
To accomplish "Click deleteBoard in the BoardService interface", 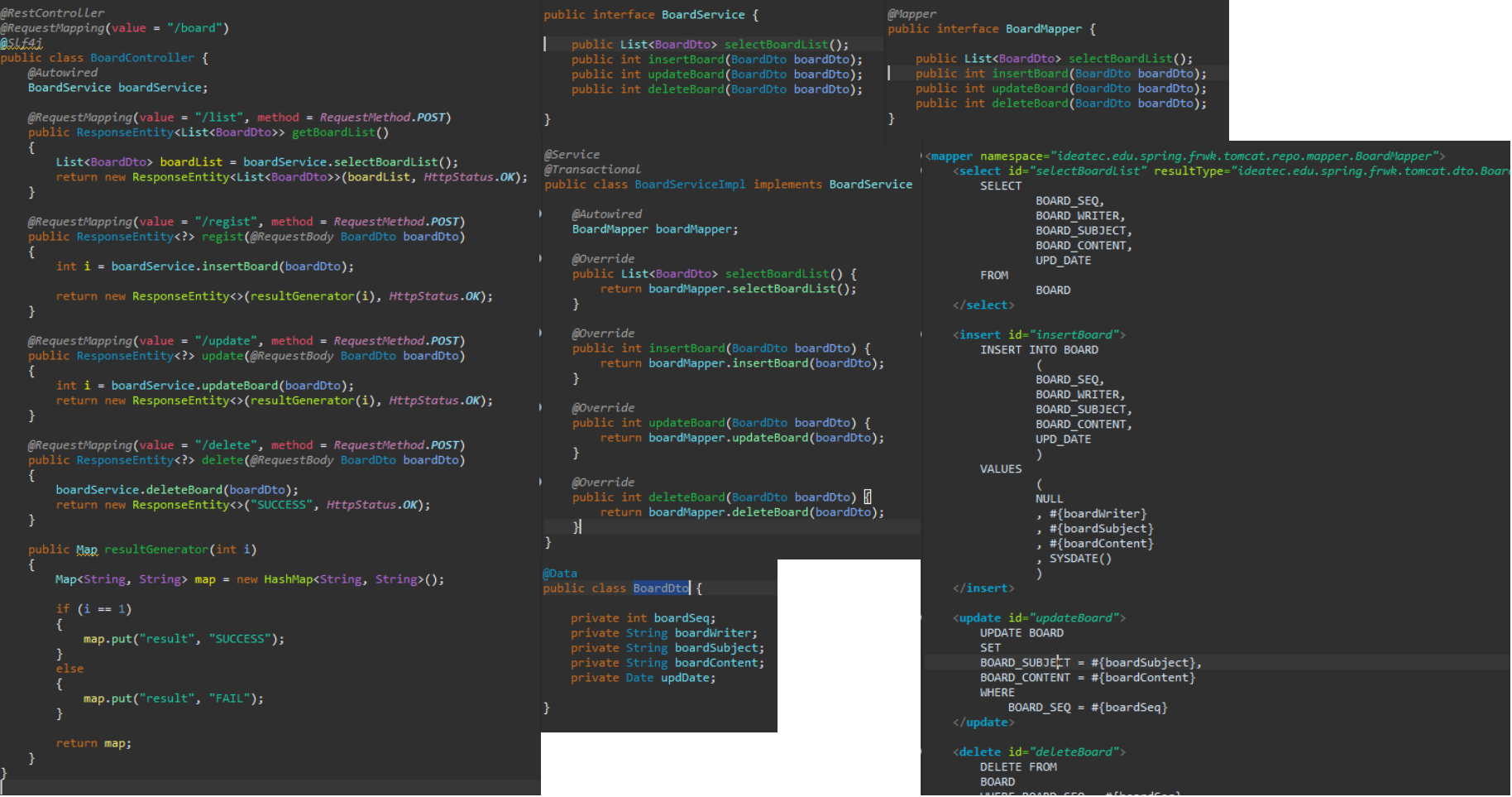I will point(686,89).
